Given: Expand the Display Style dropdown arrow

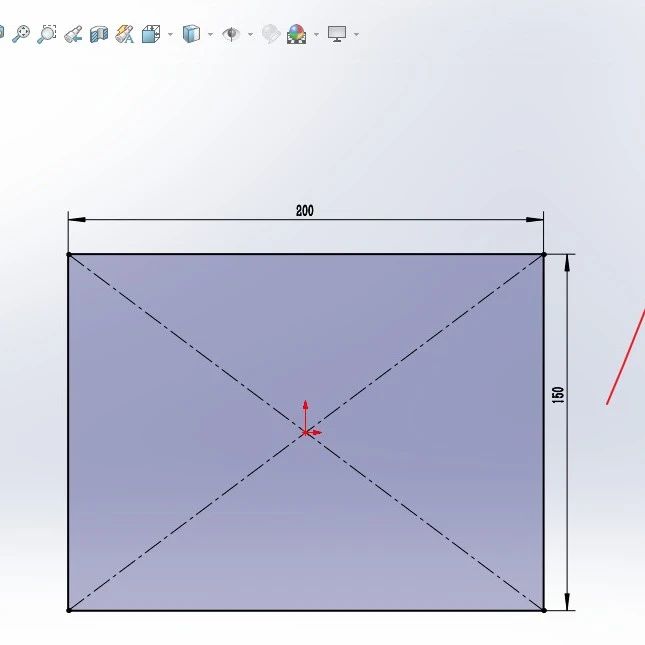Looking at the screenshot, I should [x=211, y=34].
